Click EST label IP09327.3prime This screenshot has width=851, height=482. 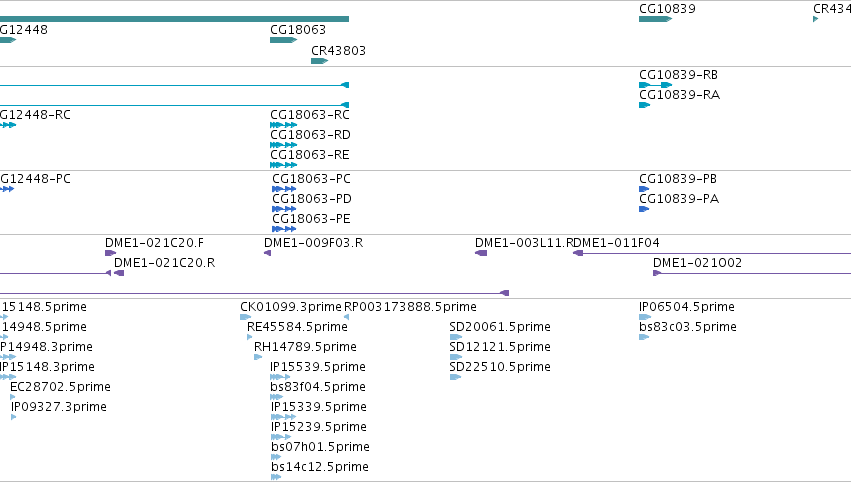click(x=59, y=407)
